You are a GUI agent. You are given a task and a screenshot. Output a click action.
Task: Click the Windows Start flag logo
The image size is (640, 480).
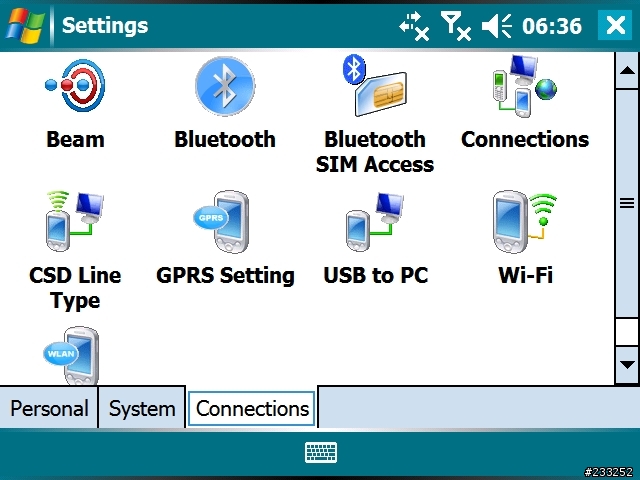click(25, 25)
